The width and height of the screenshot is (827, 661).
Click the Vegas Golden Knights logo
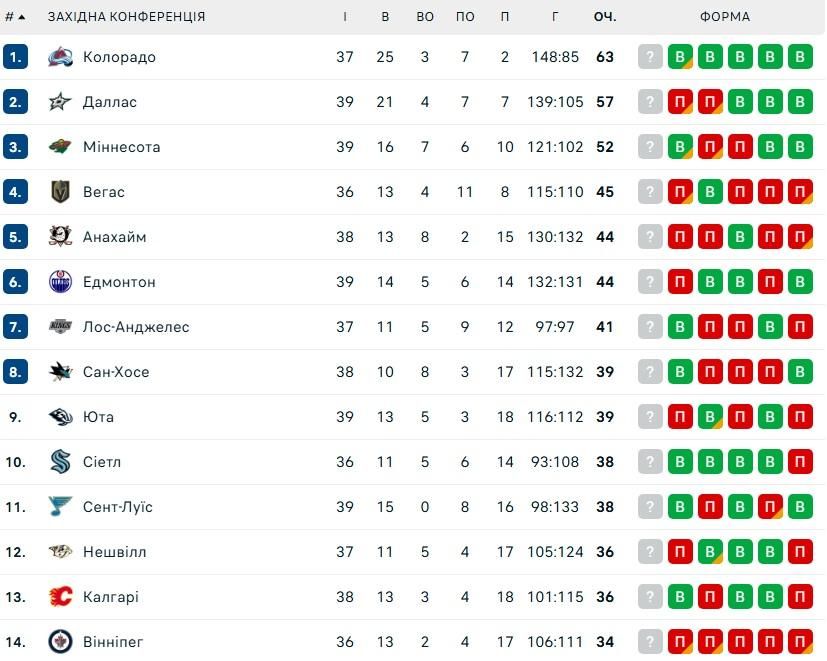pos(61,192)
